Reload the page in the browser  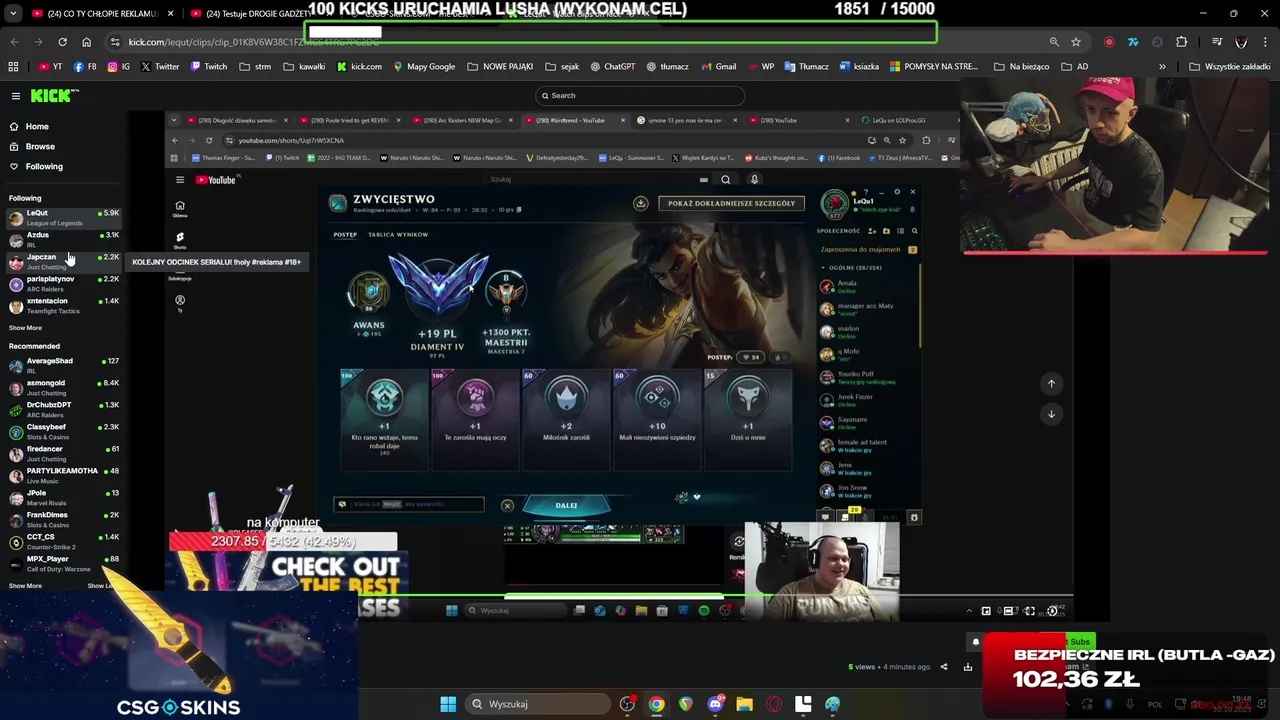[x=62, y=42]
